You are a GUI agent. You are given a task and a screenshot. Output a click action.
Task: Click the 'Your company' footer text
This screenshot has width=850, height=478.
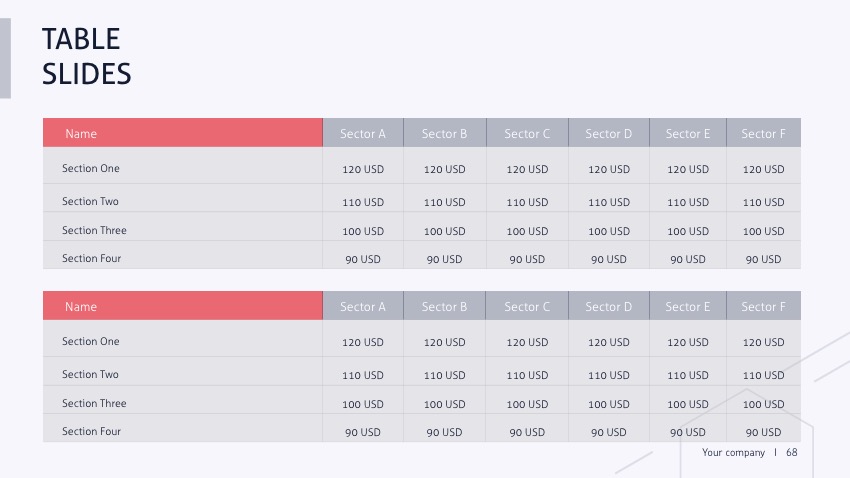click(733, 453)
